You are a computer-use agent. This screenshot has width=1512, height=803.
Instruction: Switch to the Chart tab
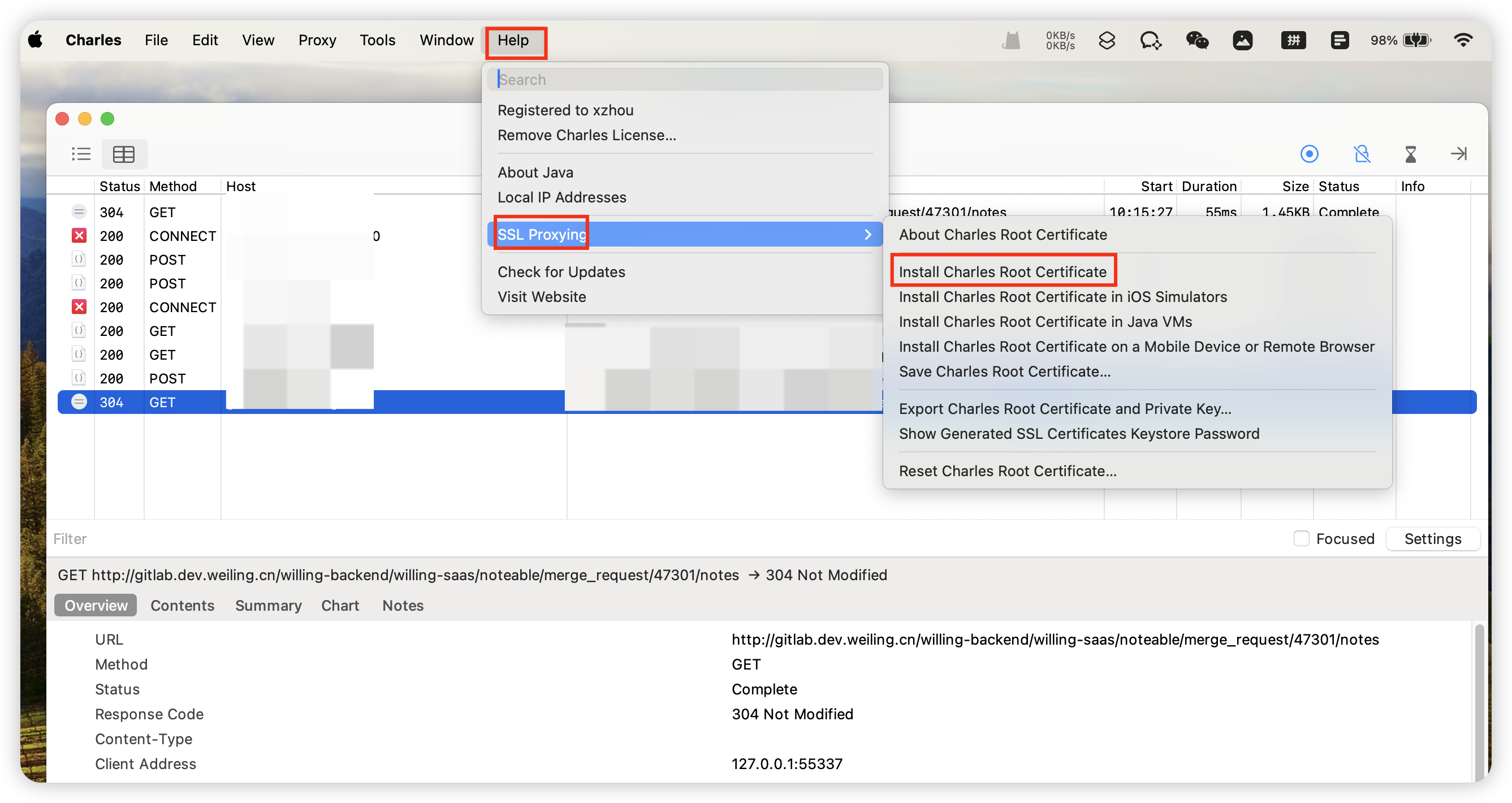click(340, 605)
